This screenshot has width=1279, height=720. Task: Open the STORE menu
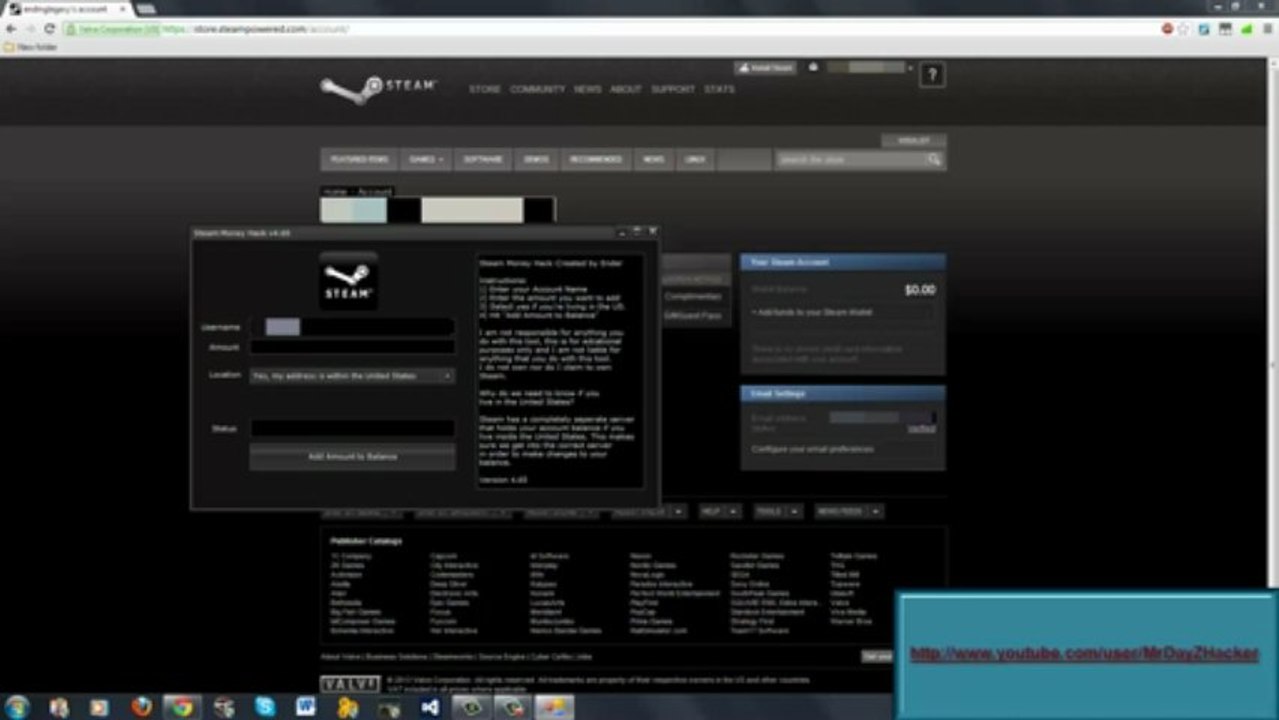[x=485, y=89]
